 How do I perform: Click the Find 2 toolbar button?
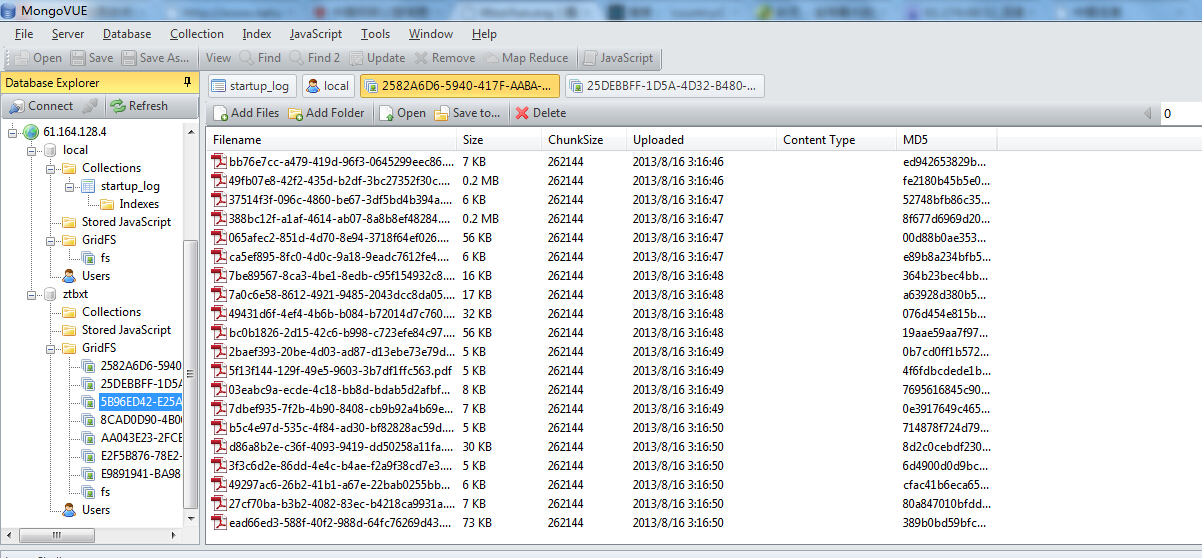pos(315,58)
